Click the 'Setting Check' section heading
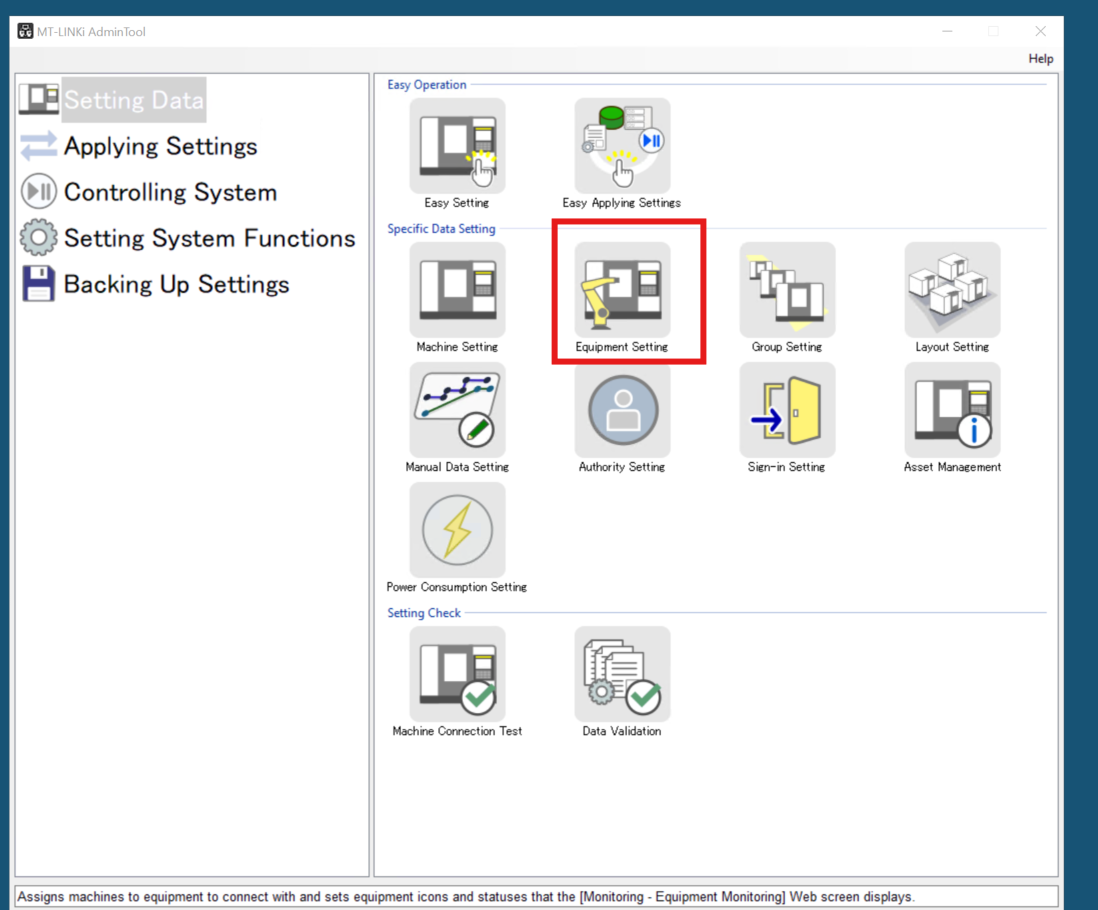 [424, 613]
